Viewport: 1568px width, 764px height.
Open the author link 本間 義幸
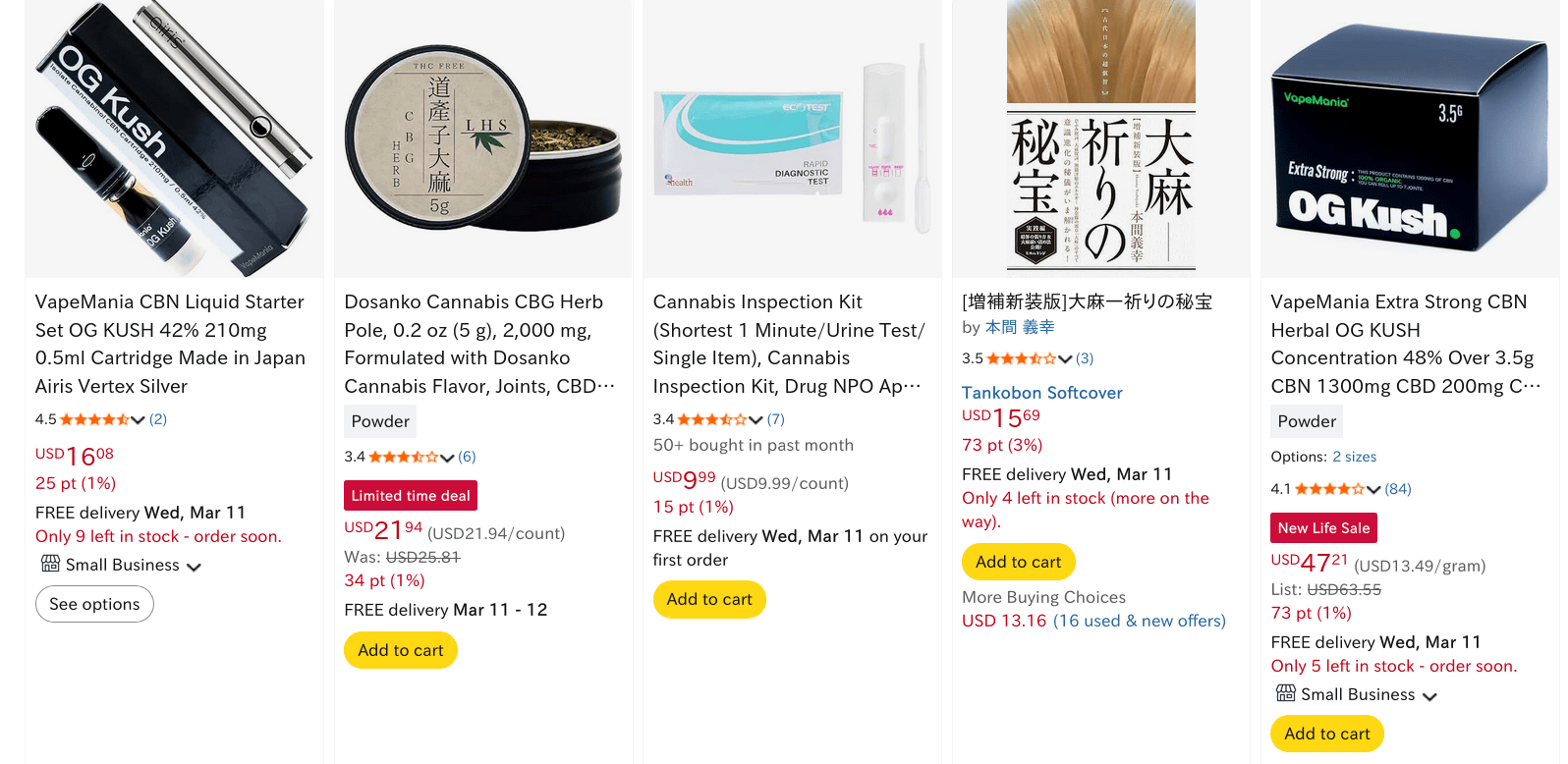point(1020,327)
